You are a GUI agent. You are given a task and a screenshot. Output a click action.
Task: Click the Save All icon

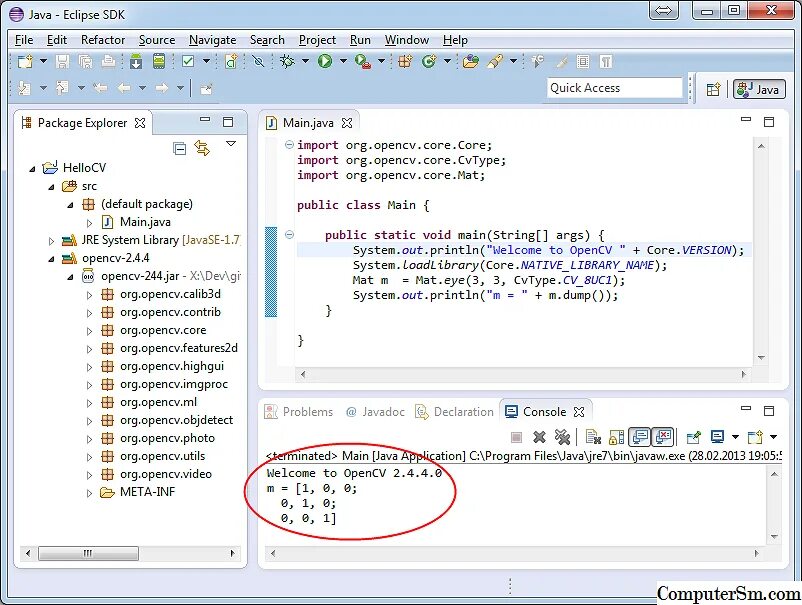coord(85,61)
